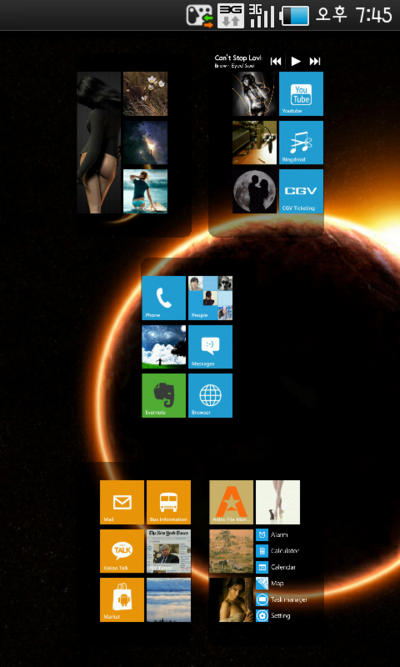Open the woman portrait painting thumbnail
Screen dimensions: 400x667
[231, 600]
